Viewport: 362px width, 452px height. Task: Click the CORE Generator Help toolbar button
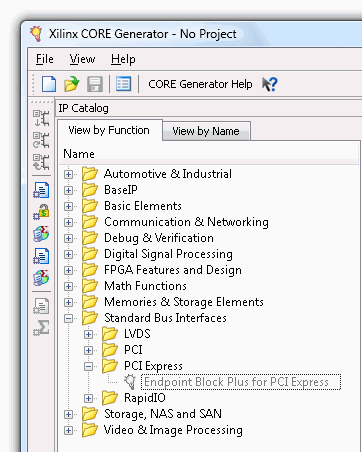pos(200,84)
